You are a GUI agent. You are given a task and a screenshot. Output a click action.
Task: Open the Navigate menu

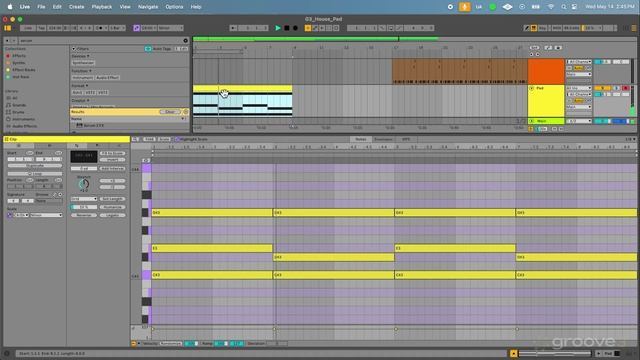coord(148,7)
